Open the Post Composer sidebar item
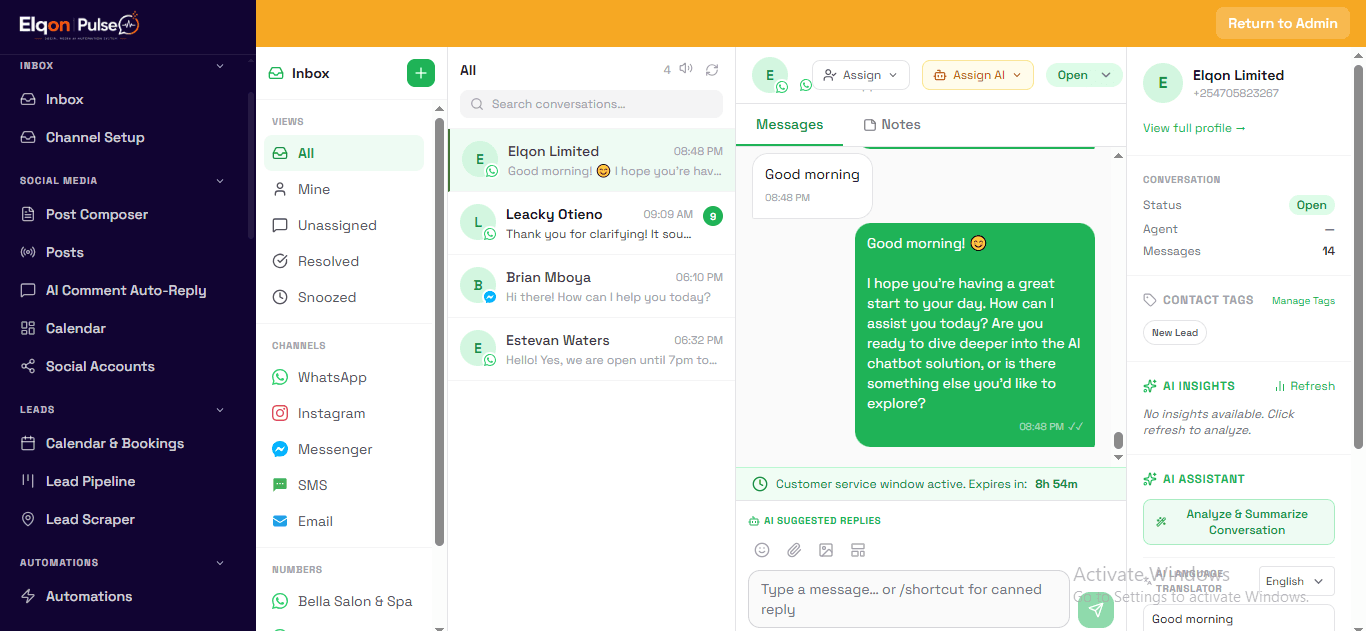1366x631 pixels. [x=97, y=214]
